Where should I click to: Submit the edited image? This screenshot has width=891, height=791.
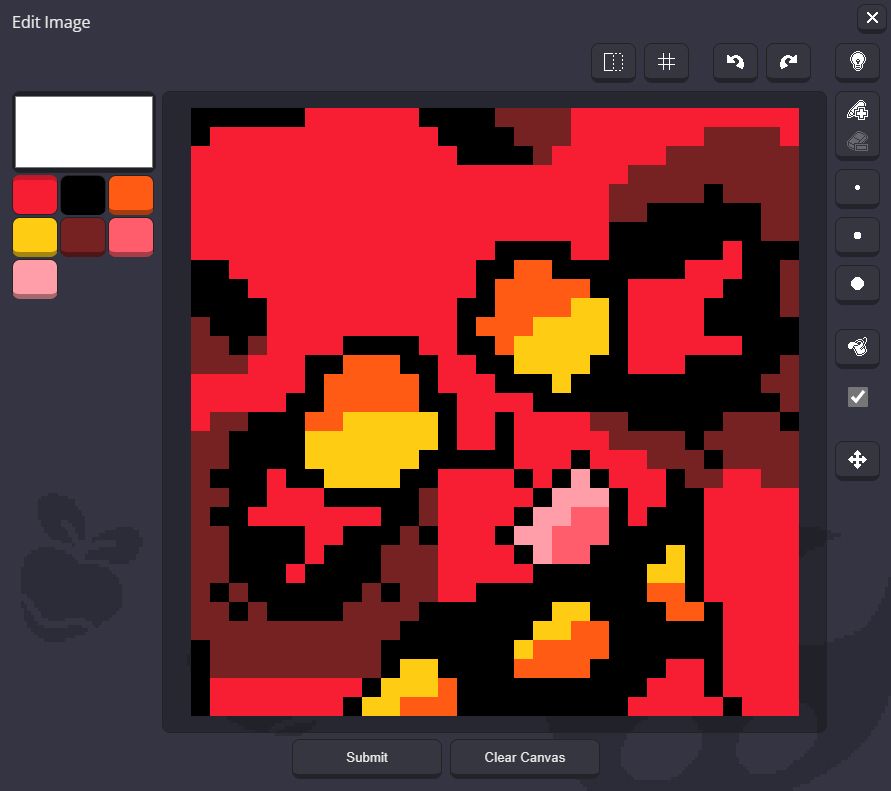[367, 757]
